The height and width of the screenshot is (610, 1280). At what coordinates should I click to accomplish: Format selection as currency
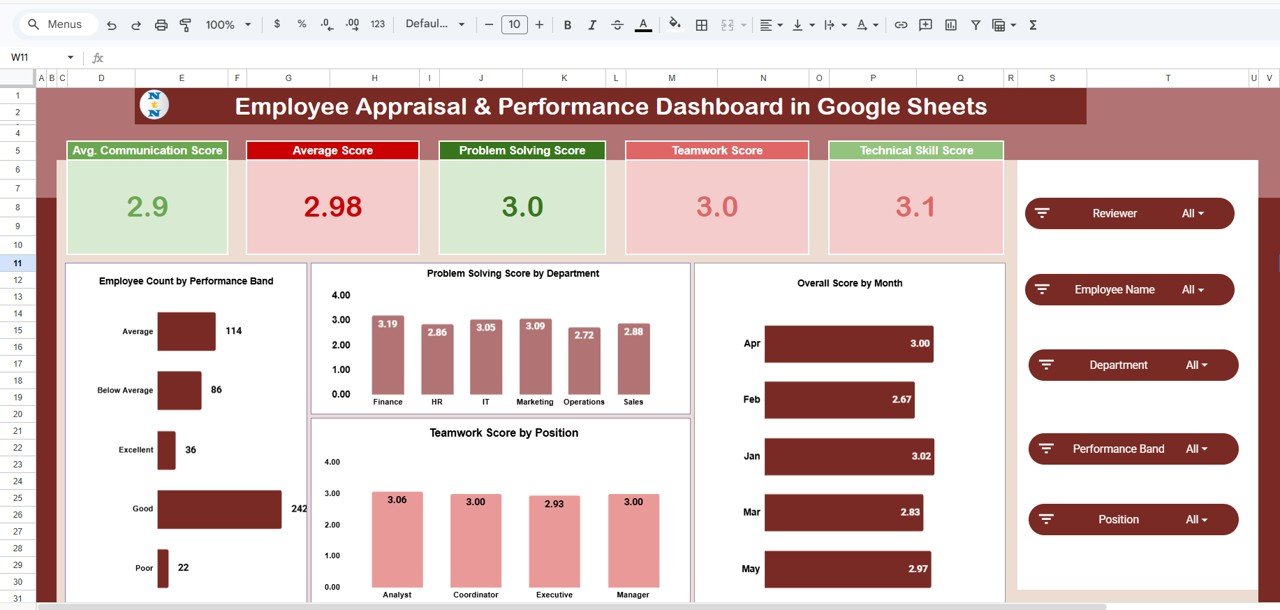coord(277,24)
